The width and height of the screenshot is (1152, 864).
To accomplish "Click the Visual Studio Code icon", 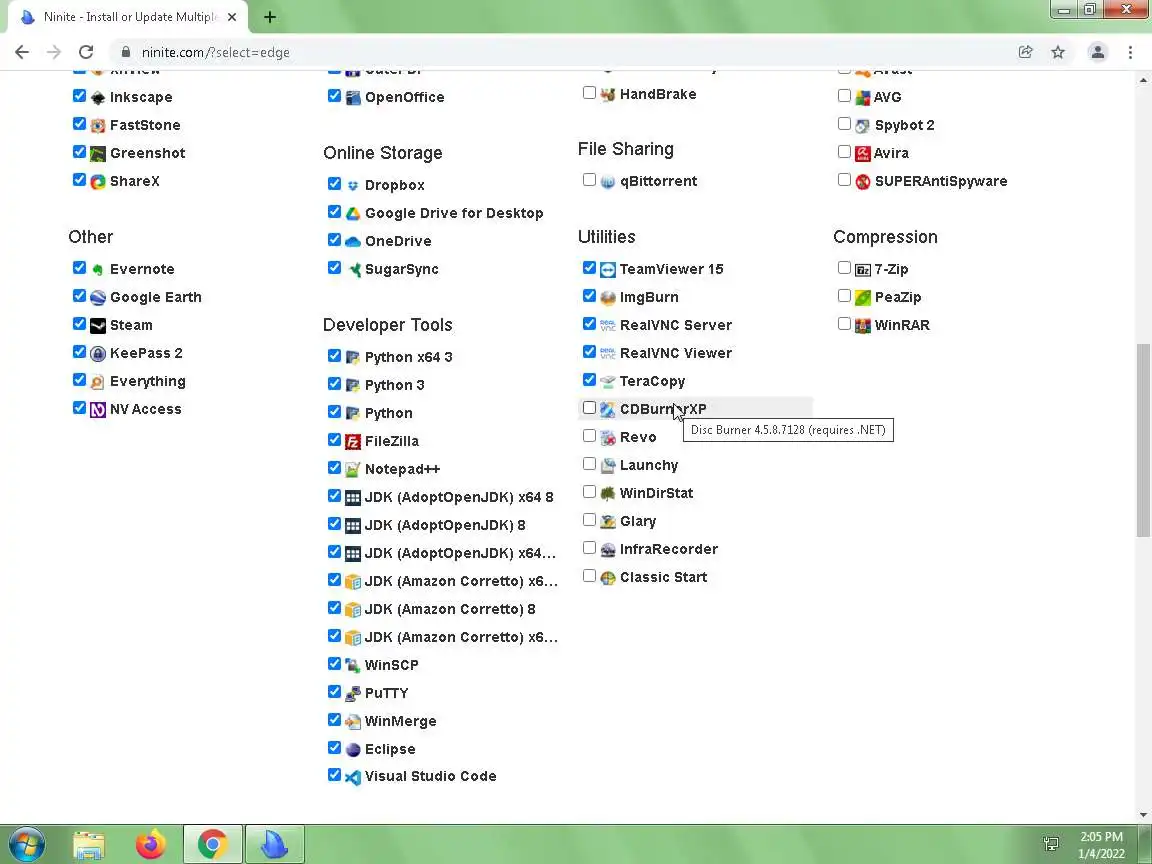I will (x=353, y=777).
